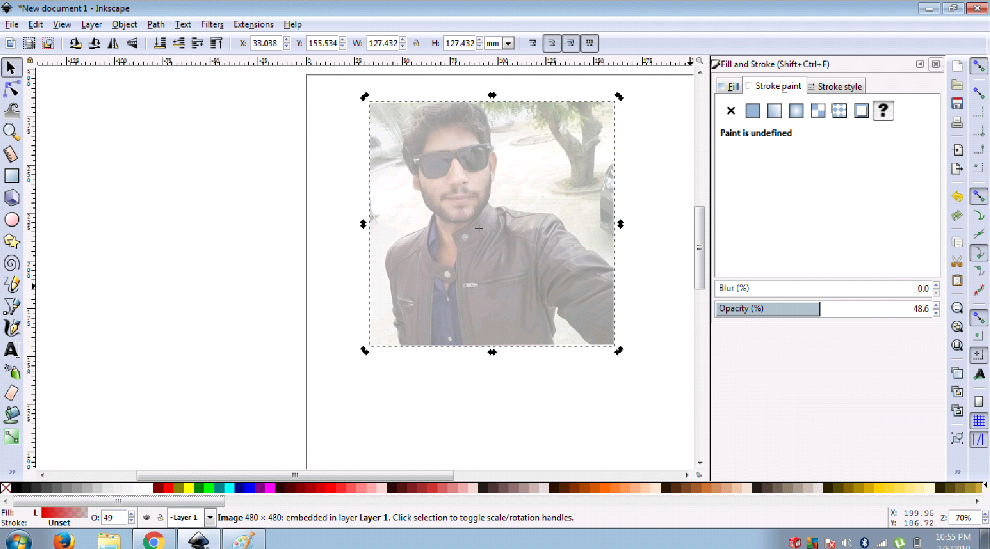Pick the Zoom tool in the toolbox
This screenshot has height=549, width=990.
click(12, 132)
